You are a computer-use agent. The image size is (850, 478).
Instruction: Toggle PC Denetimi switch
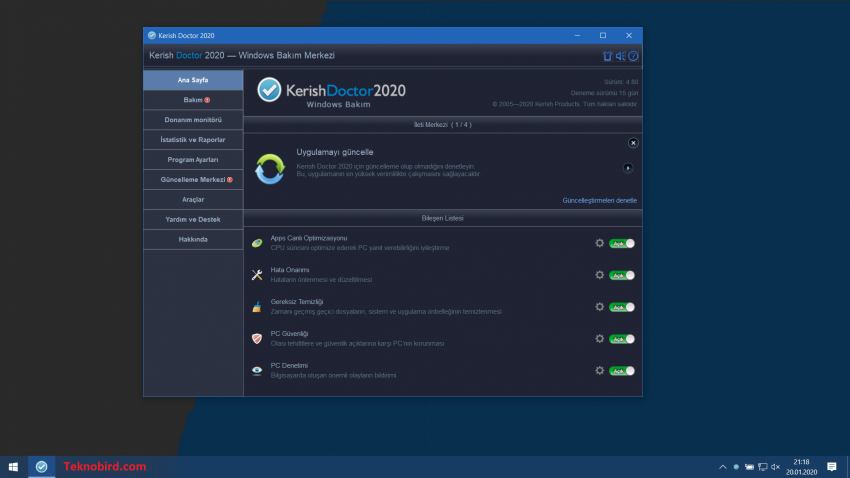pyautogui.click(x=622, y=371)
